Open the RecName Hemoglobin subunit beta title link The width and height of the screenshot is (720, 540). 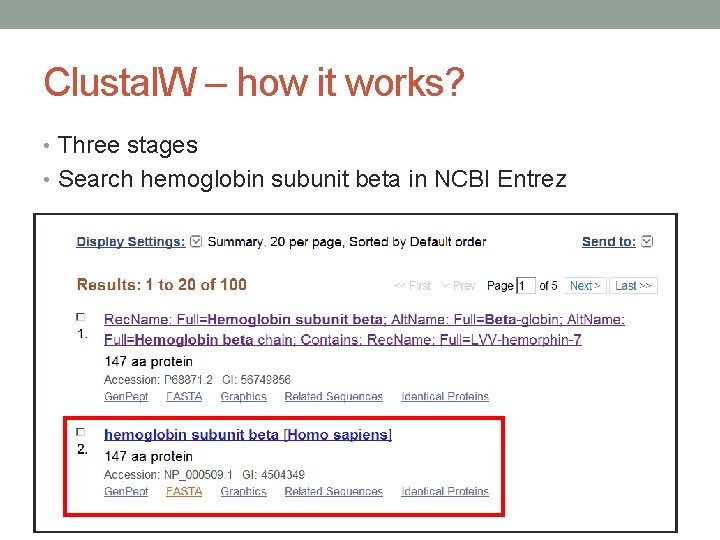pos(364,329)
